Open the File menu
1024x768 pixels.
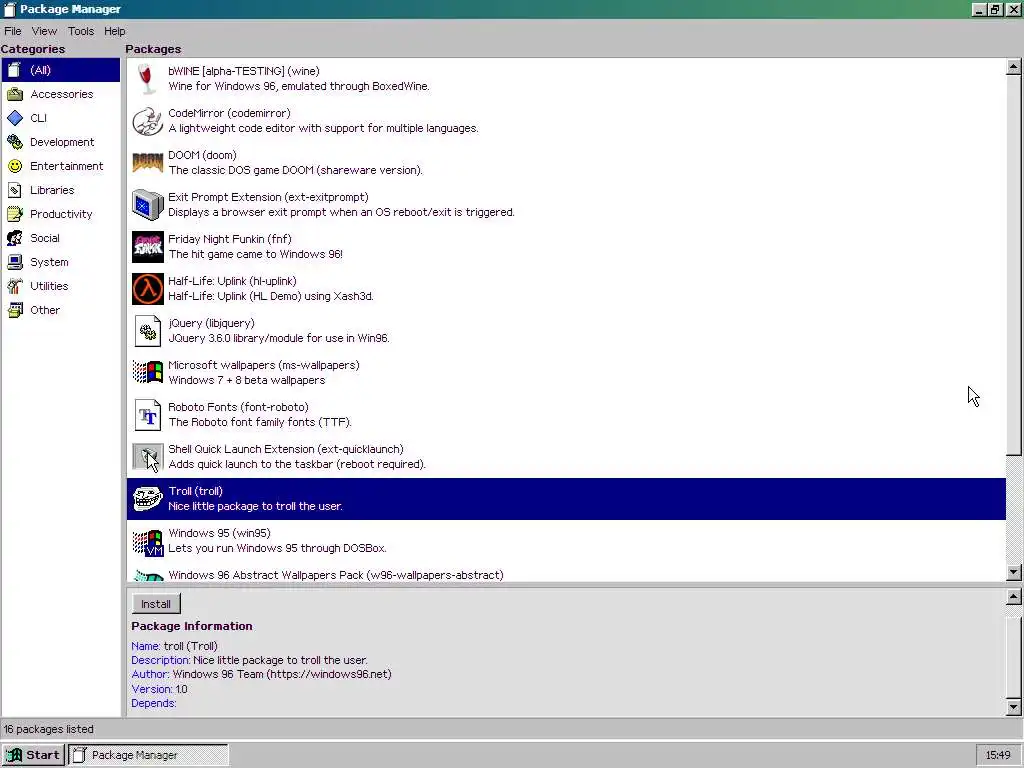tap(12, 31)
